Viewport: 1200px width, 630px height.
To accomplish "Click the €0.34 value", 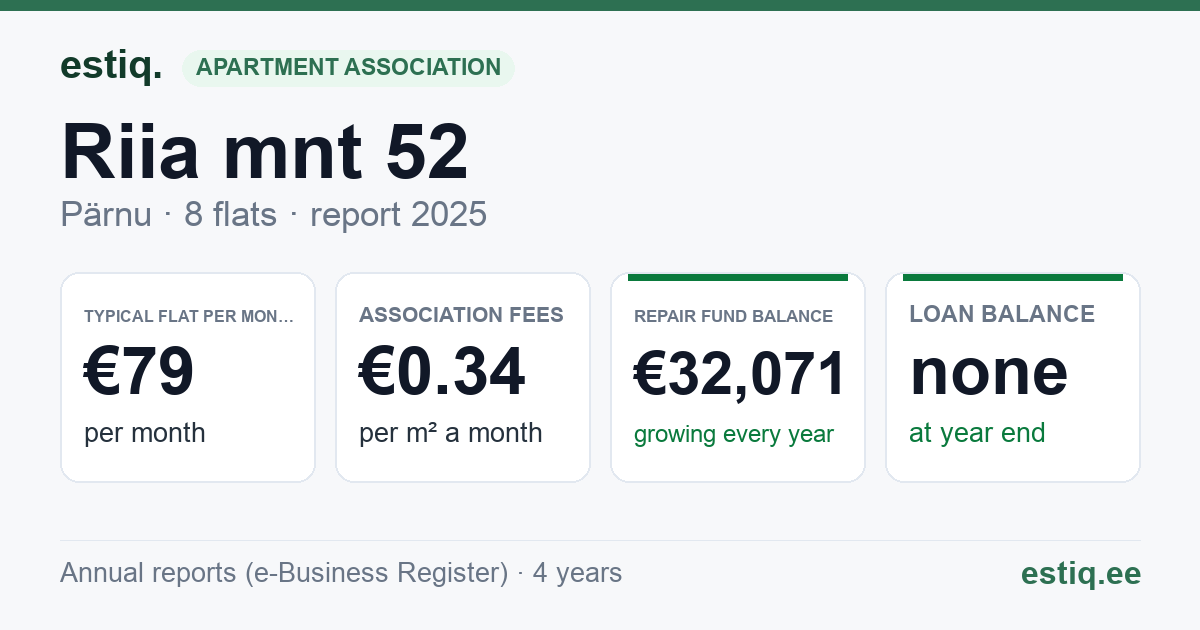I will (x=442, y=373).
